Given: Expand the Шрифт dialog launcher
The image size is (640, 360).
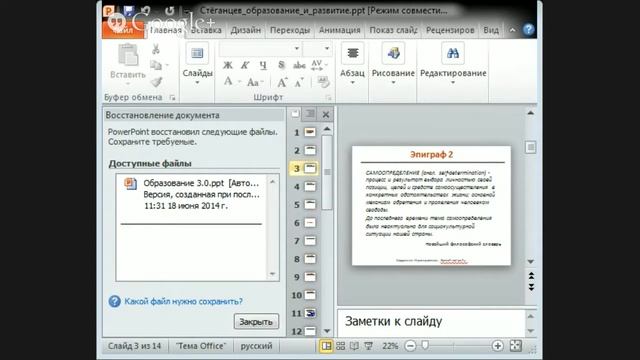Looking at the screenshot, I should pyautogui.click(x=328, y=98).
